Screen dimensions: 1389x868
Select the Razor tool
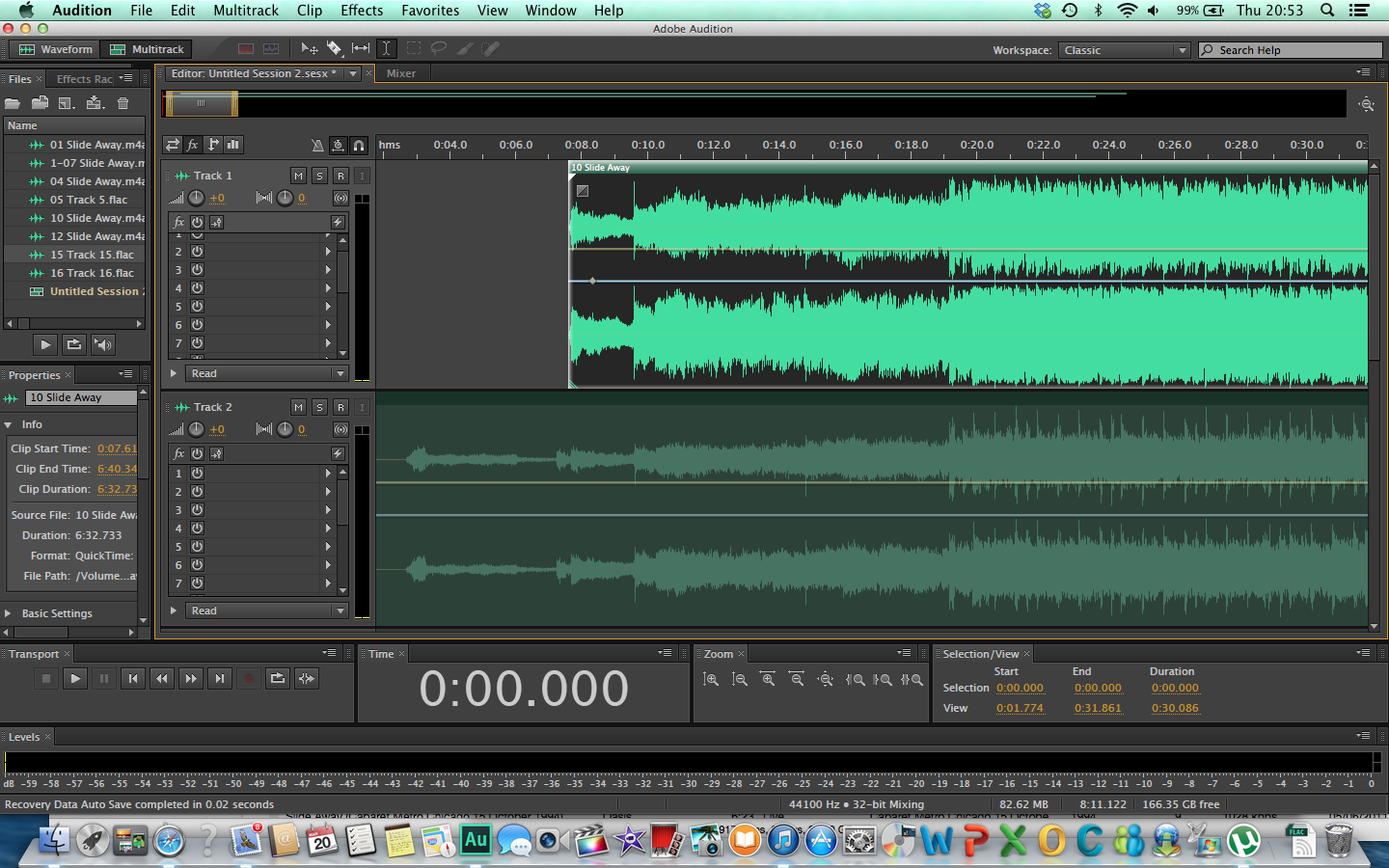(335, 48)
